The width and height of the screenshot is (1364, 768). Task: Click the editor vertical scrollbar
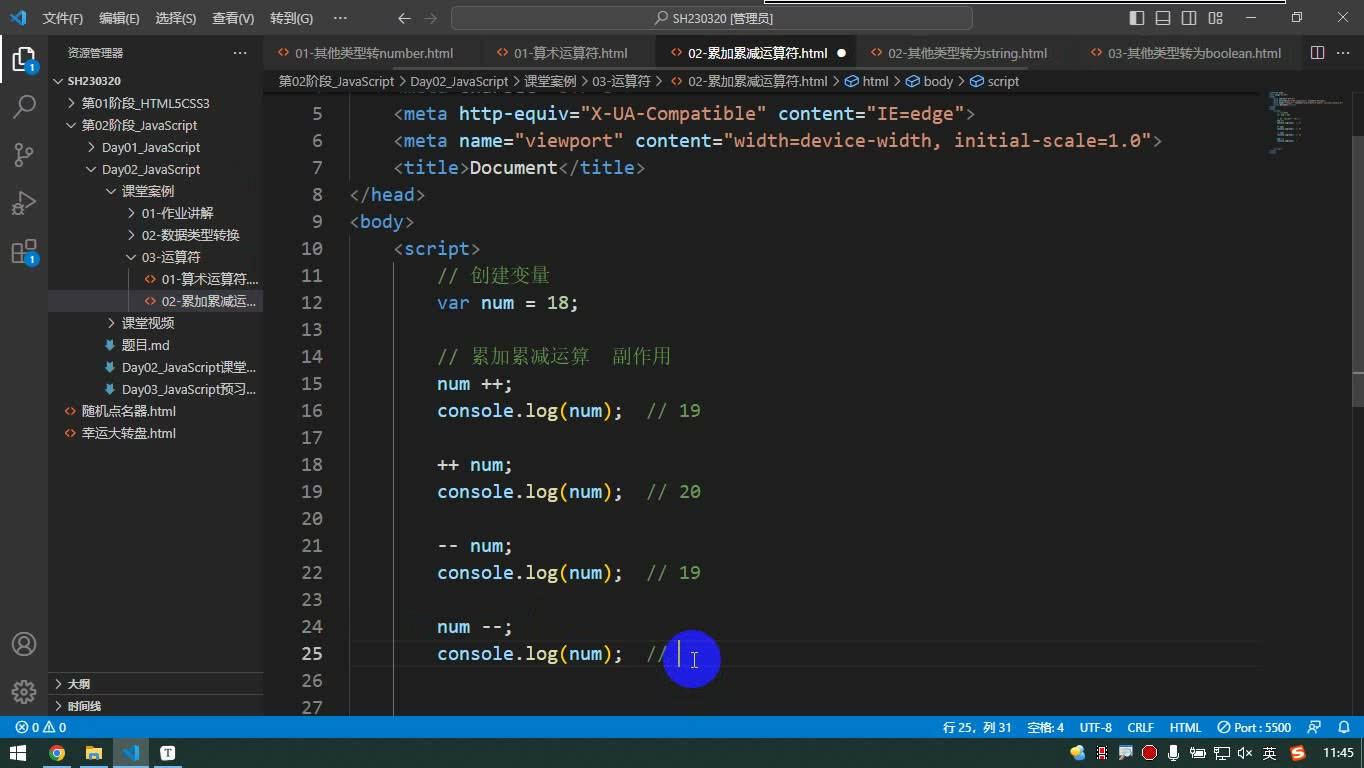(1357, 270)
